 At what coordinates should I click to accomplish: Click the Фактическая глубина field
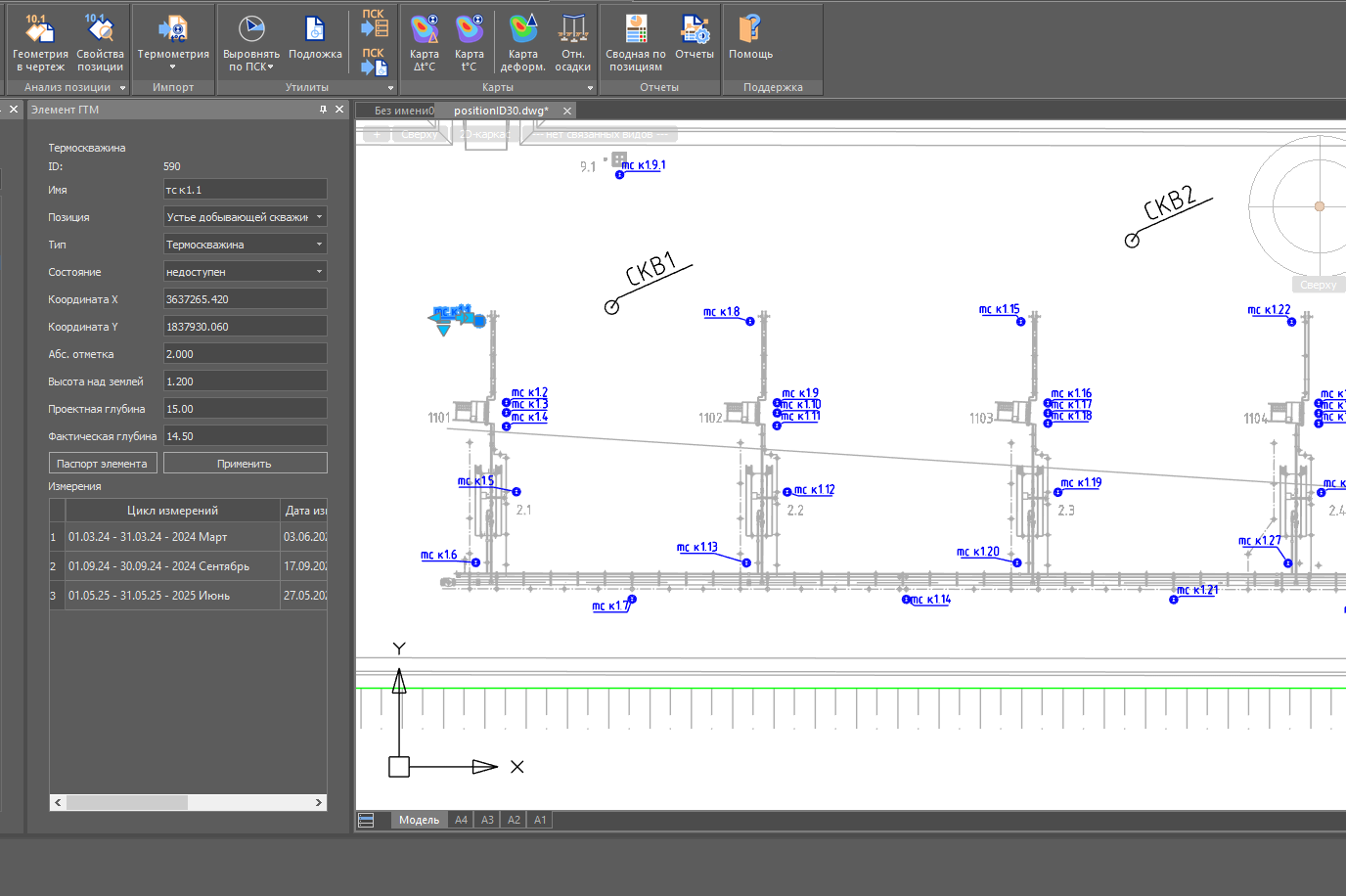[246, 436]
